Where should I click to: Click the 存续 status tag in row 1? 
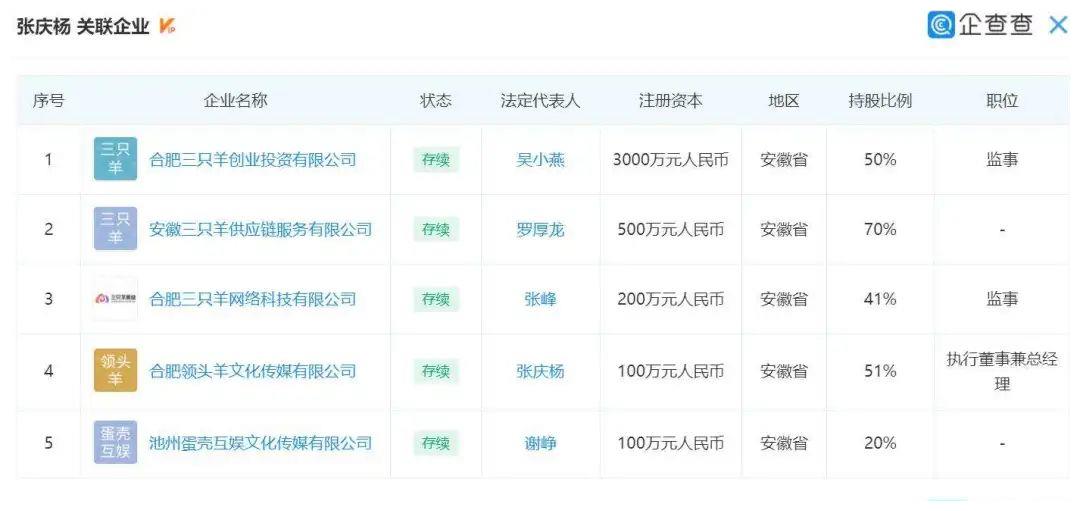436,160
